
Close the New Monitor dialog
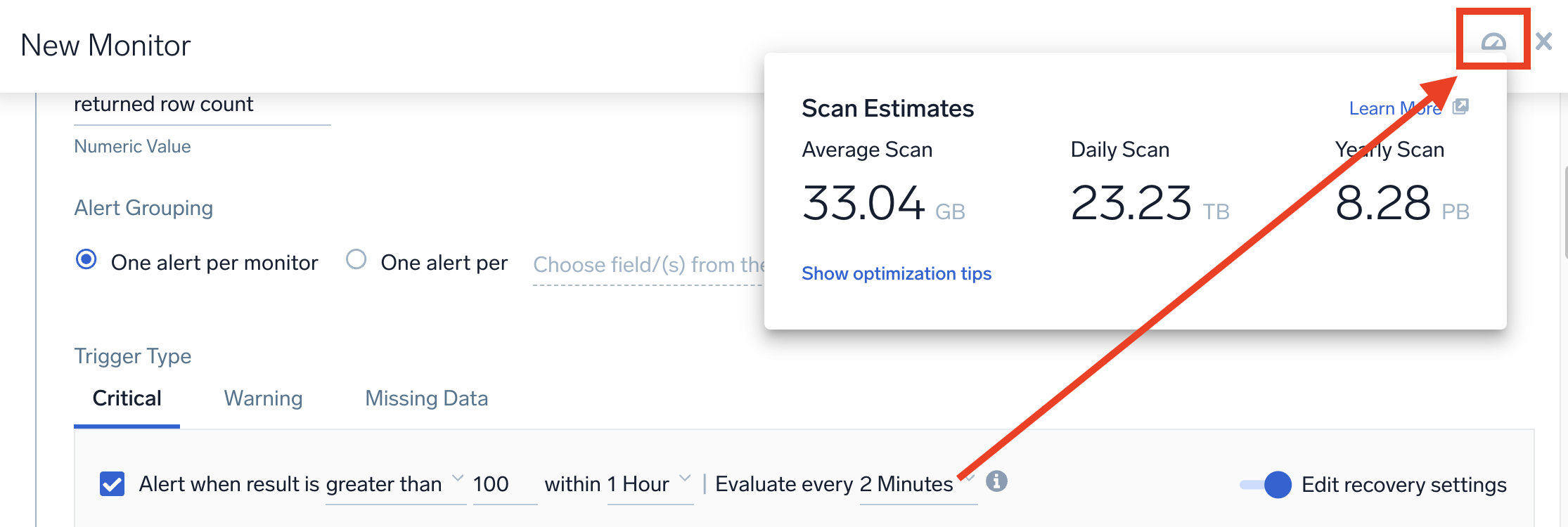point(1544,41)
